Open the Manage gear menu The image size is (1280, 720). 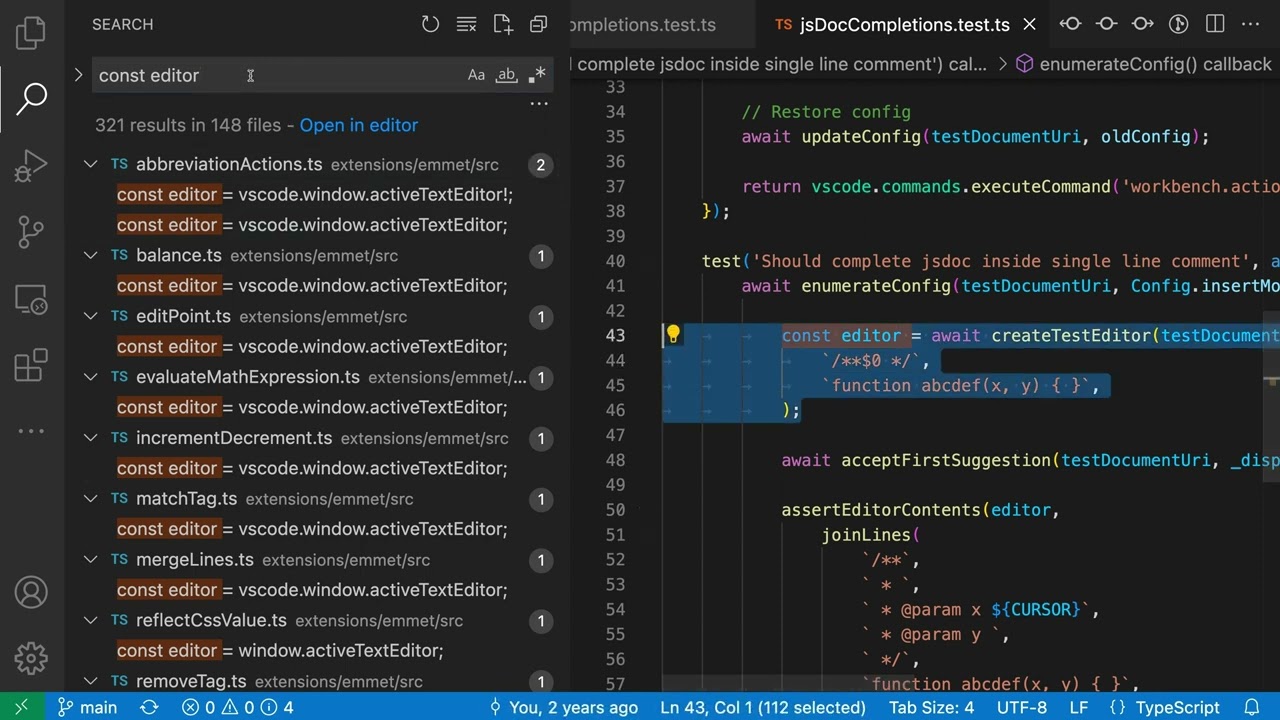pos(31,658)
